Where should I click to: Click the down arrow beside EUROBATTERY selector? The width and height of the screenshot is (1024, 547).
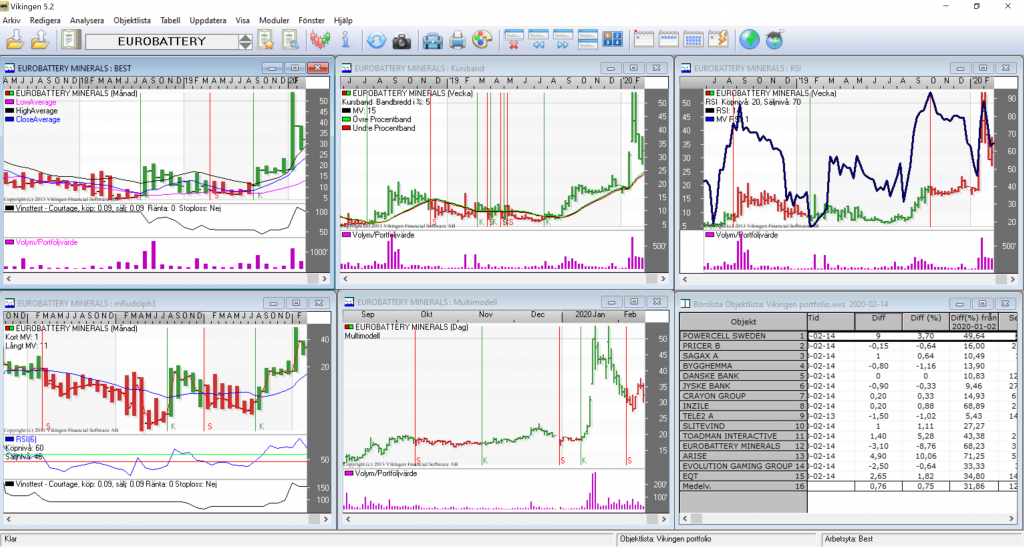click(245, 47)
